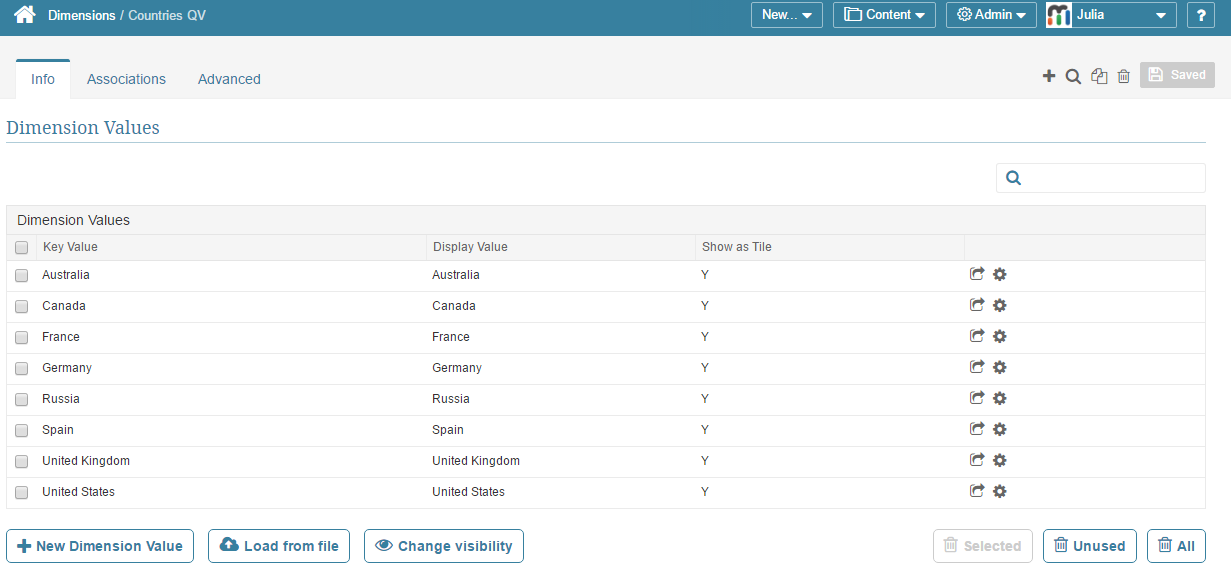Click the plus icon in top toolbar
This screenshot has height=569, width=1231.
1049,76
